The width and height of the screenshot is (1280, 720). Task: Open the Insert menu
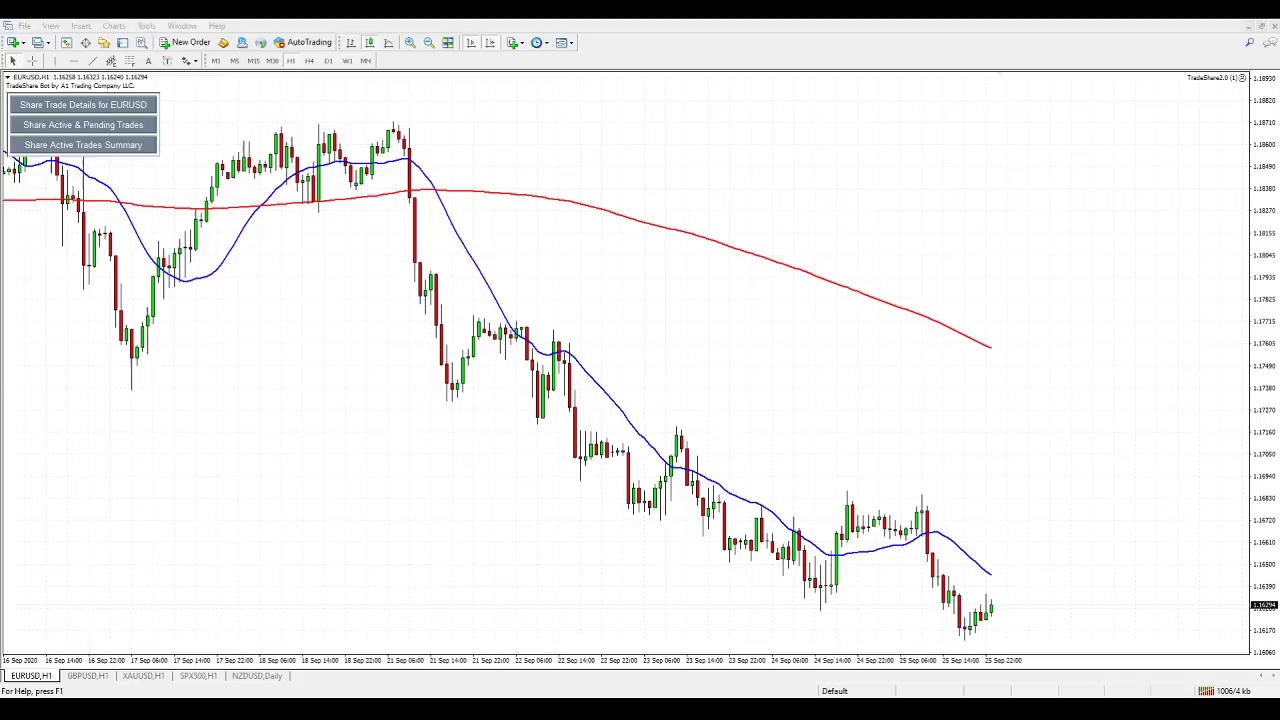click(81, 25)
